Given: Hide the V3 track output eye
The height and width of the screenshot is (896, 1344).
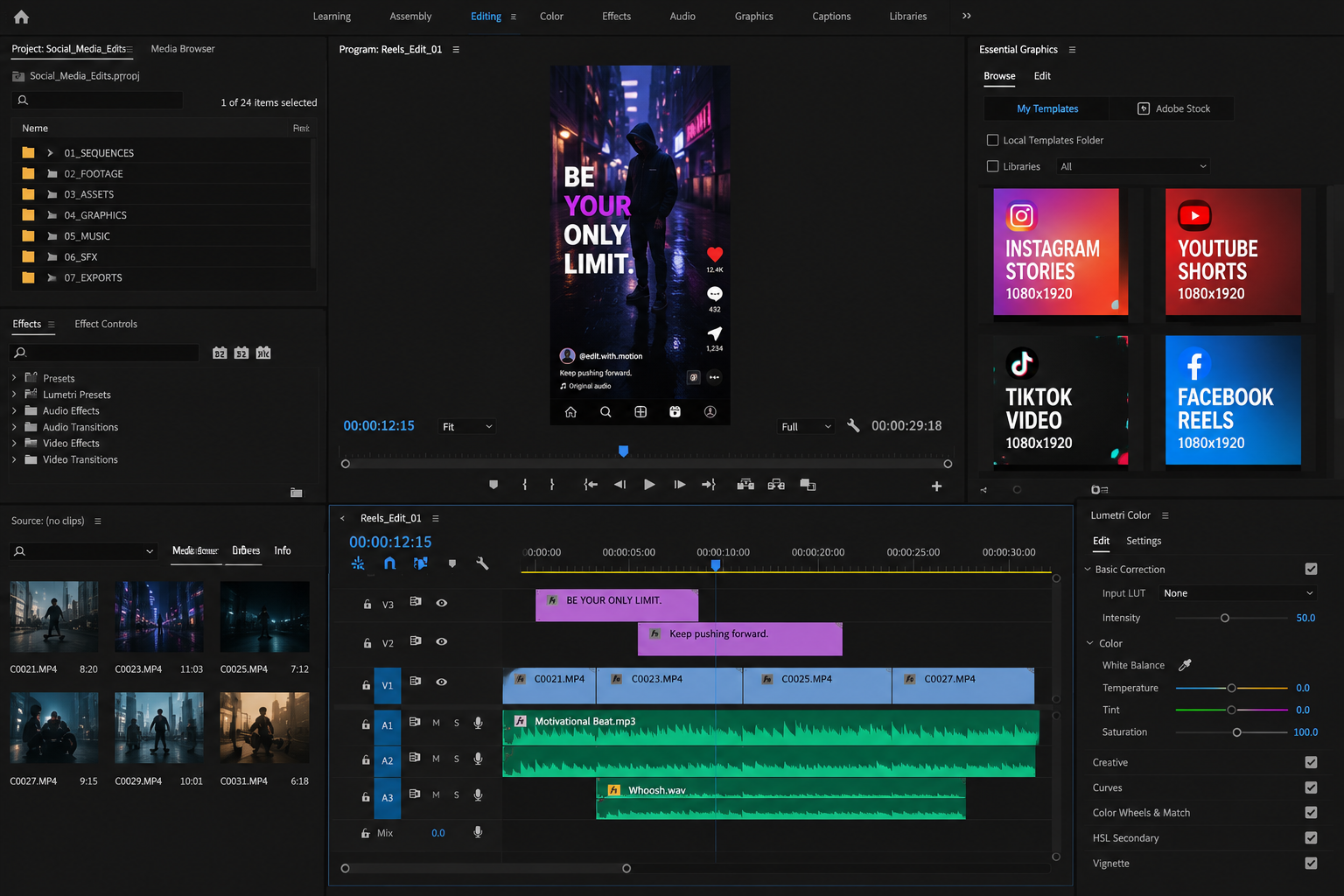Looking at the screenshot, I should pyautogui.click(x=442, y=603).
